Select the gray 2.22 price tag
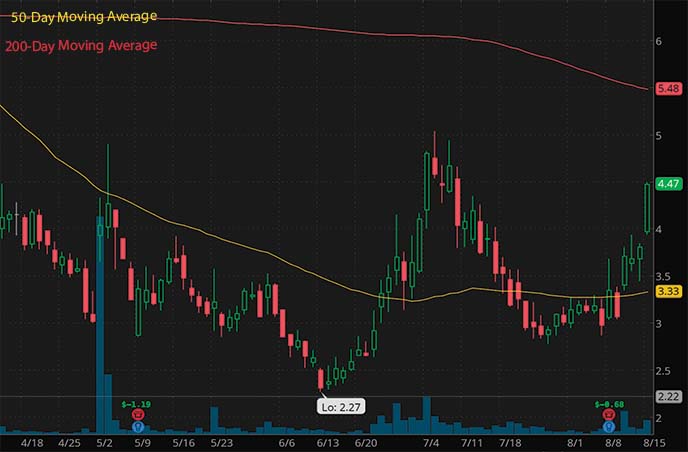Screen dimensions: 688x452 [x=669, y=397]
